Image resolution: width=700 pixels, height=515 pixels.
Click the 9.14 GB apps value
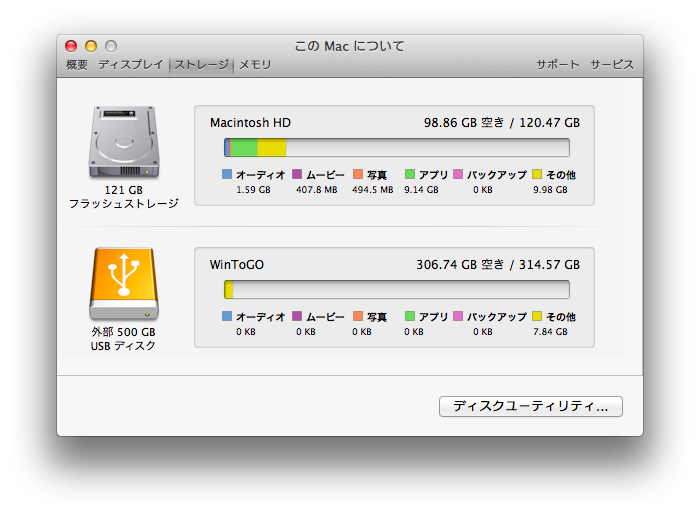click(x=421, y=190)
